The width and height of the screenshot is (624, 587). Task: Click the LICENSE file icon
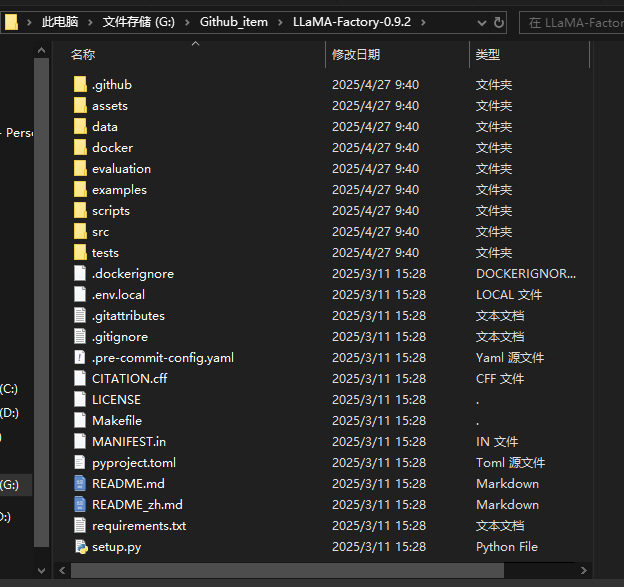coord(80,400)
